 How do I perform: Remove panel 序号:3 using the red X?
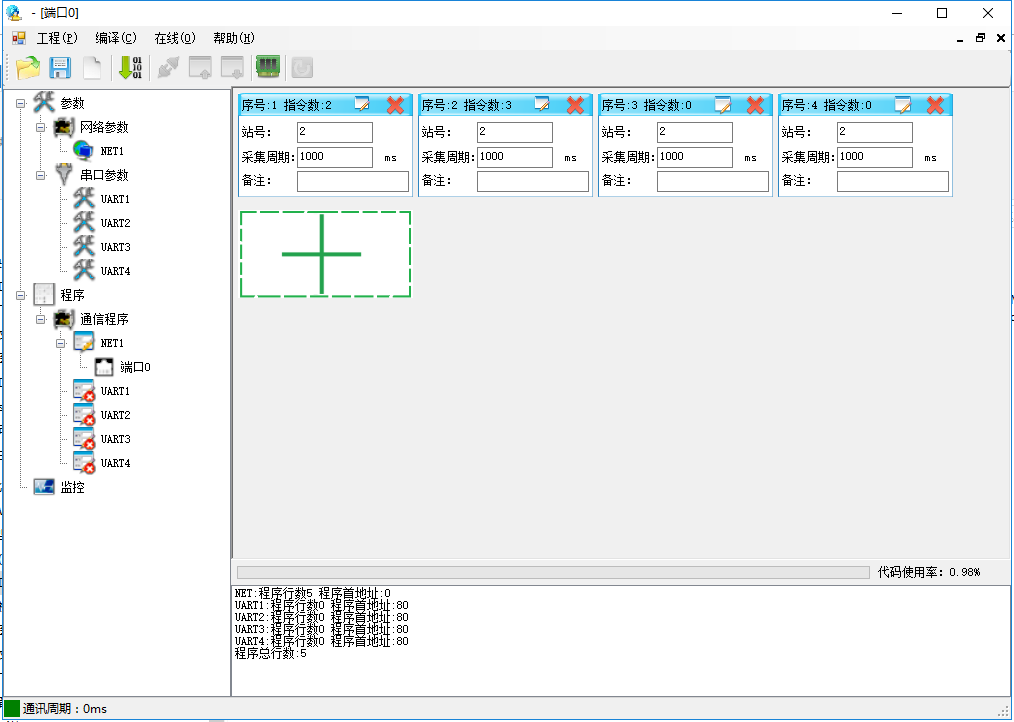(755, 105)
